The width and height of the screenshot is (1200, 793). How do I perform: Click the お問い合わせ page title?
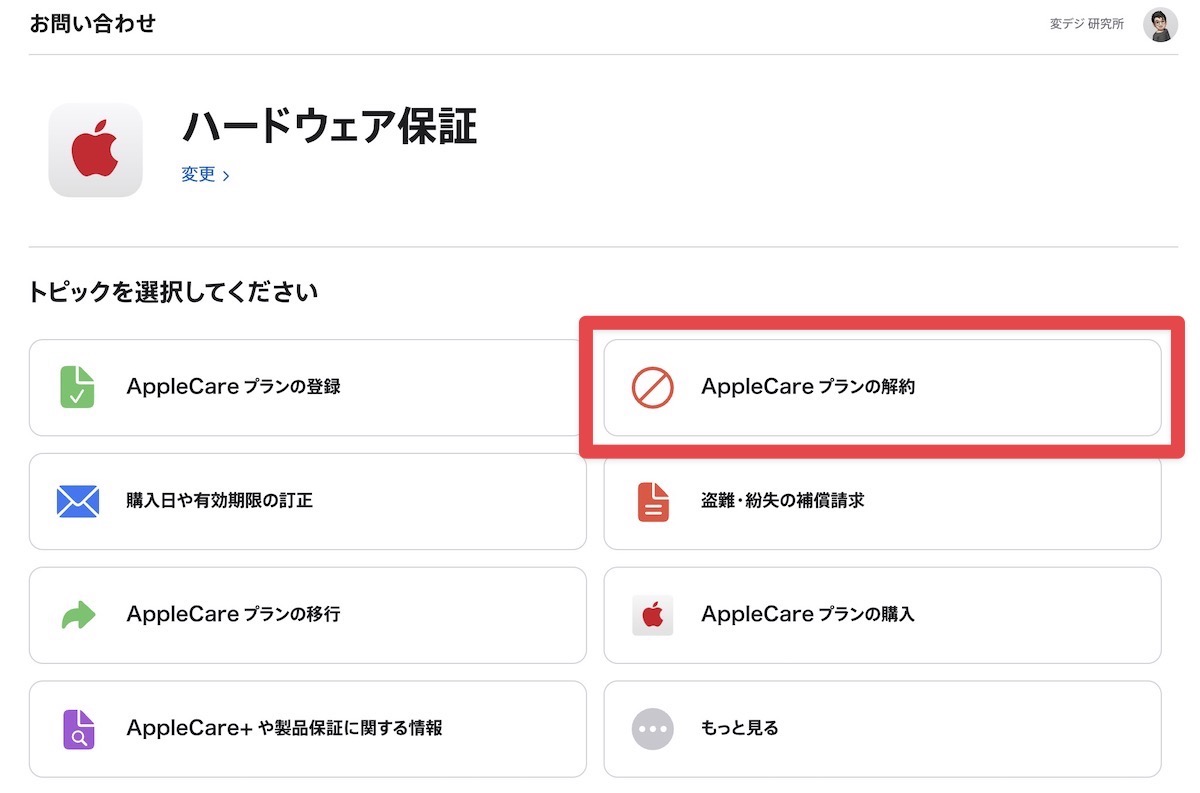(x=93, y=23)
